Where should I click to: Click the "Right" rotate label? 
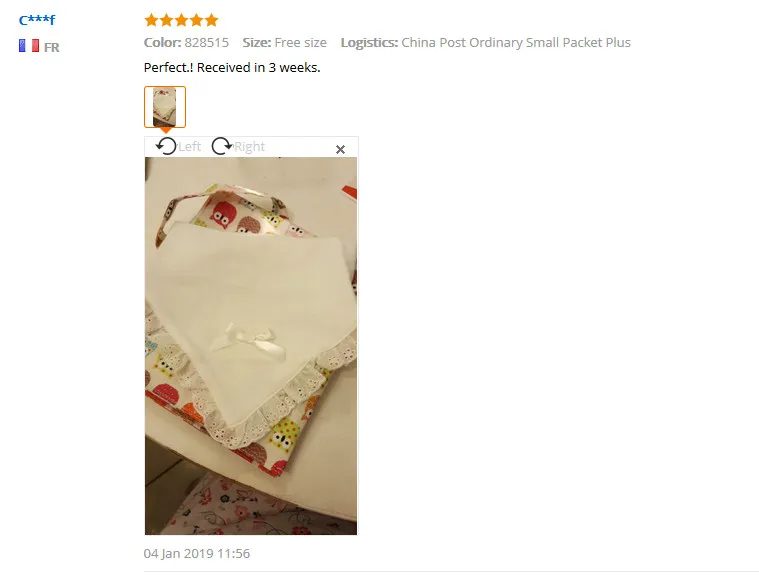[249, 147]
